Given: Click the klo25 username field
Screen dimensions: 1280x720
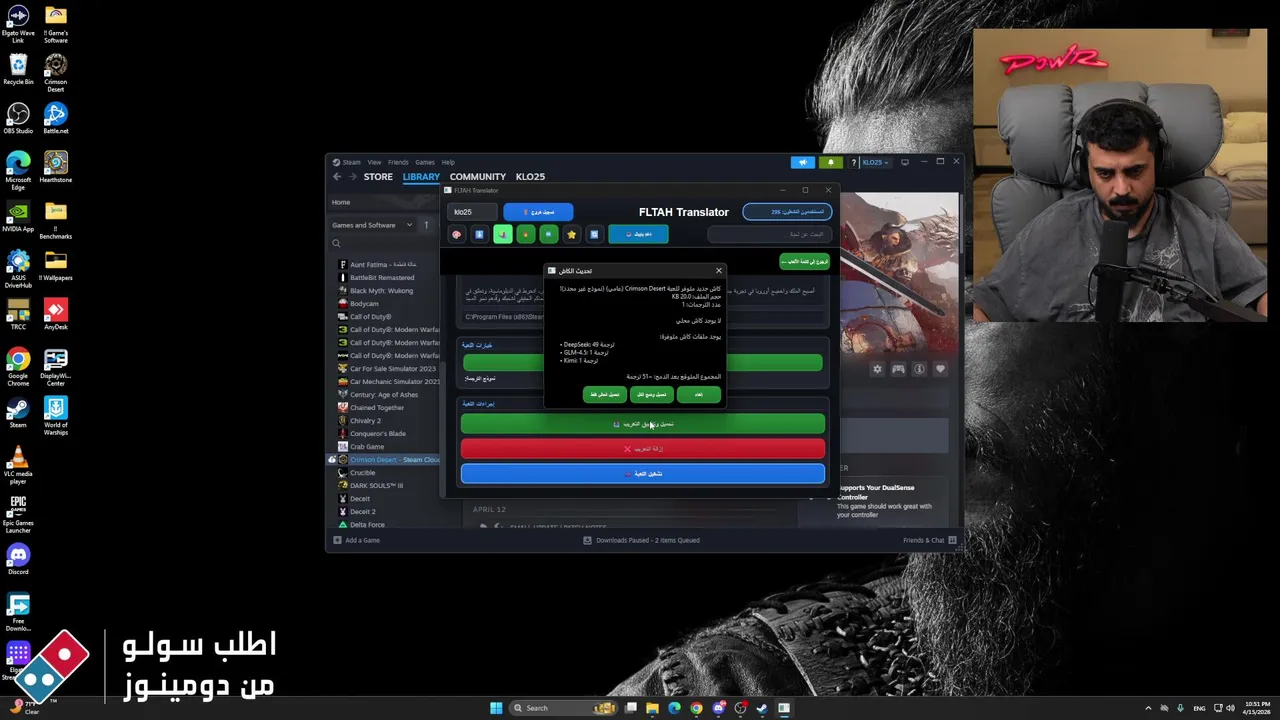Looking at the screenshot, I should tap(472, 212).
